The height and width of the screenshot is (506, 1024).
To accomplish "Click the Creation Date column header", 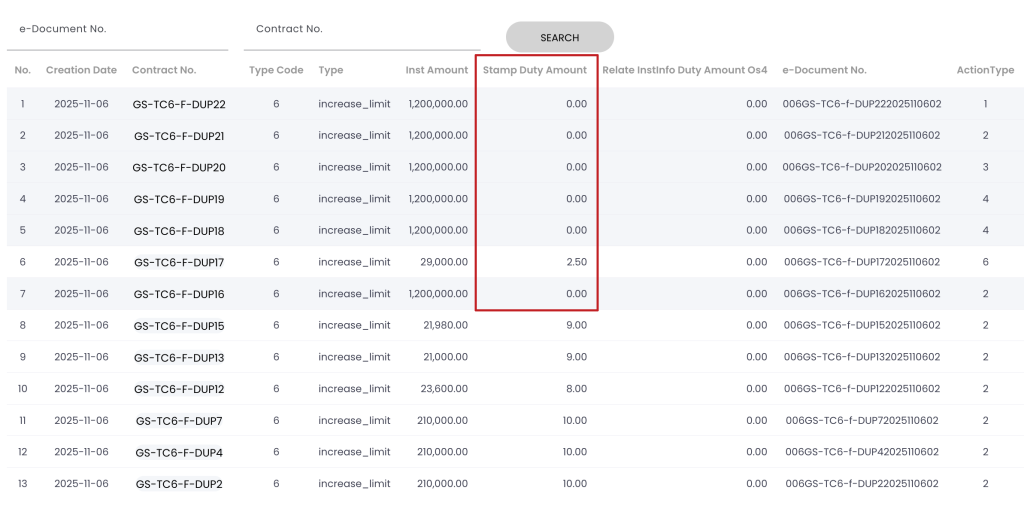I will click(x=81, y=70).
